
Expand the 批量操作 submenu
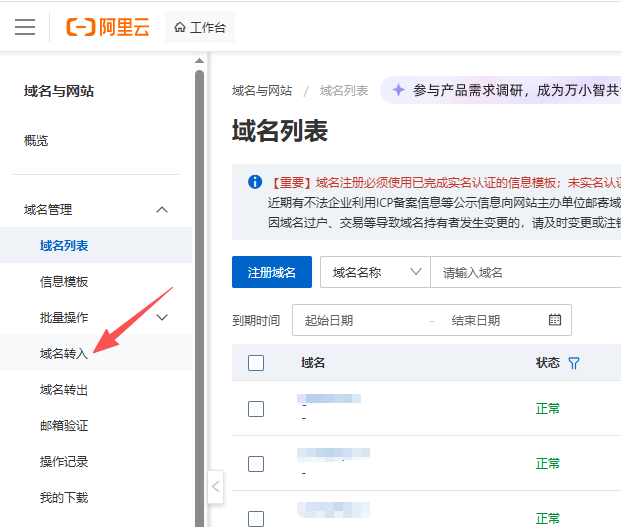click(x=162, y=318)
